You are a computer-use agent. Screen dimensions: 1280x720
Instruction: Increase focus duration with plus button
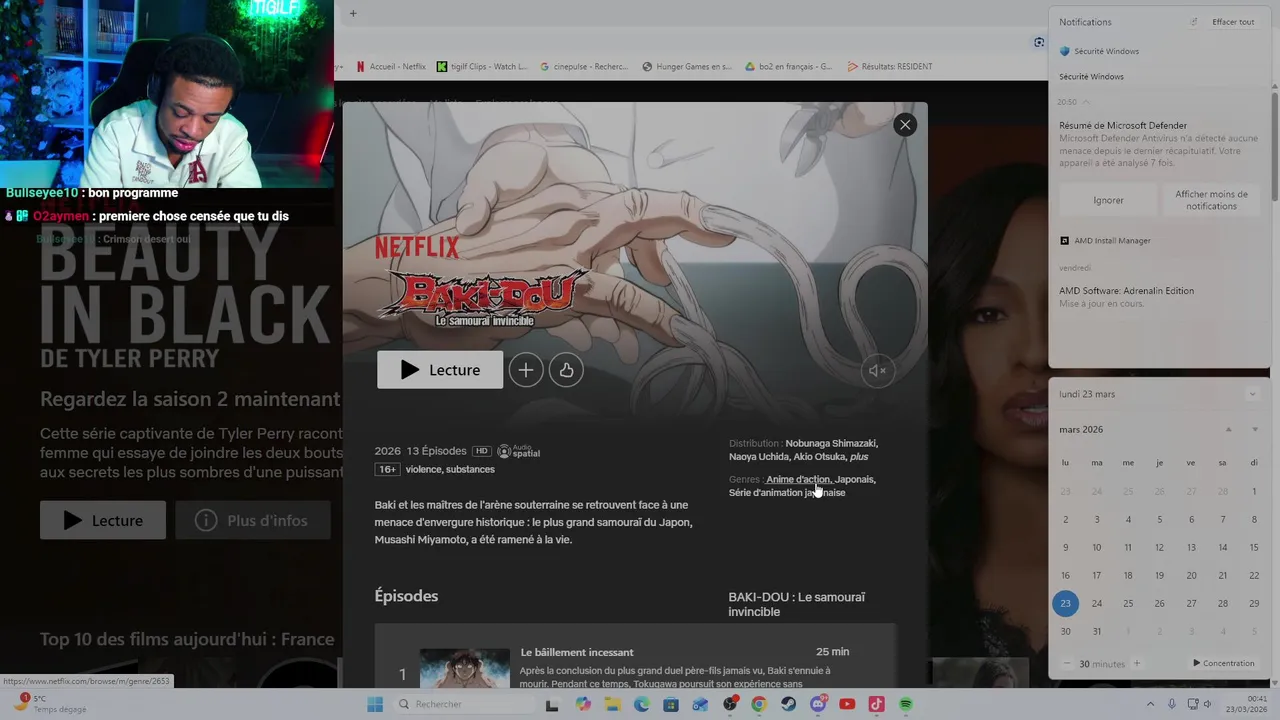point(1137,663)
